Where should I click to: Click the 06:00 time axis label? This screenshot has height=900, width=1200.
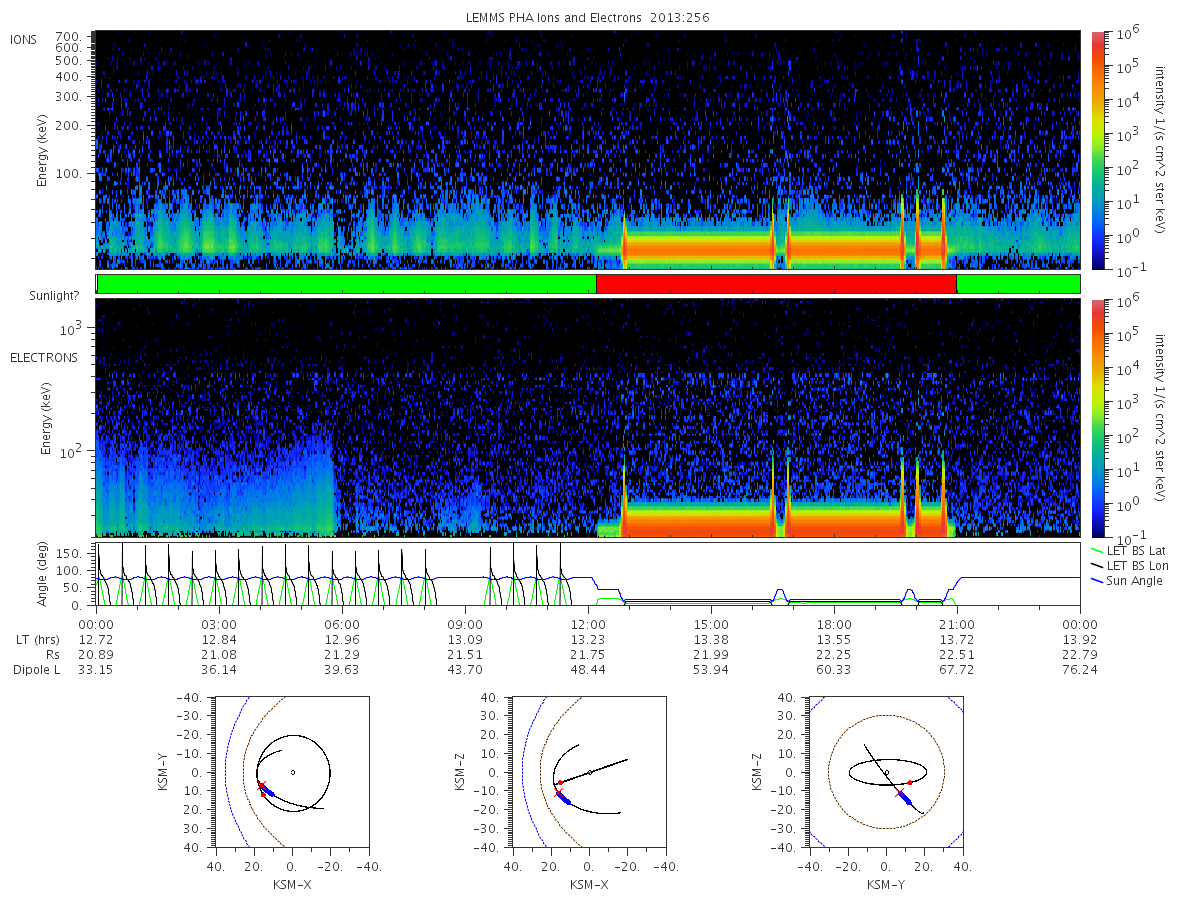(342, 622)
